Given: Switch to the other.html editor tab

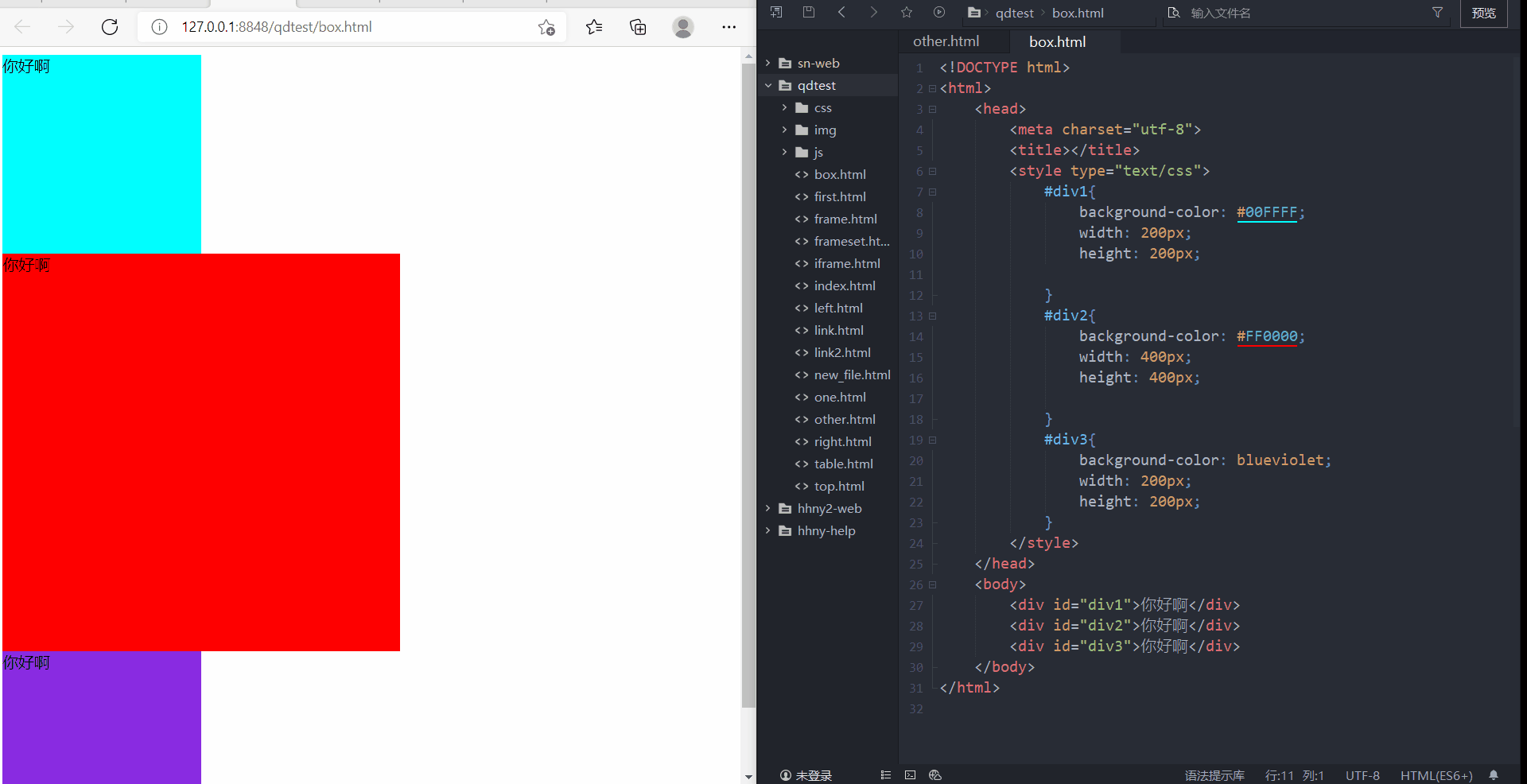Looking at the screenshot, I should tap(946, 41).
